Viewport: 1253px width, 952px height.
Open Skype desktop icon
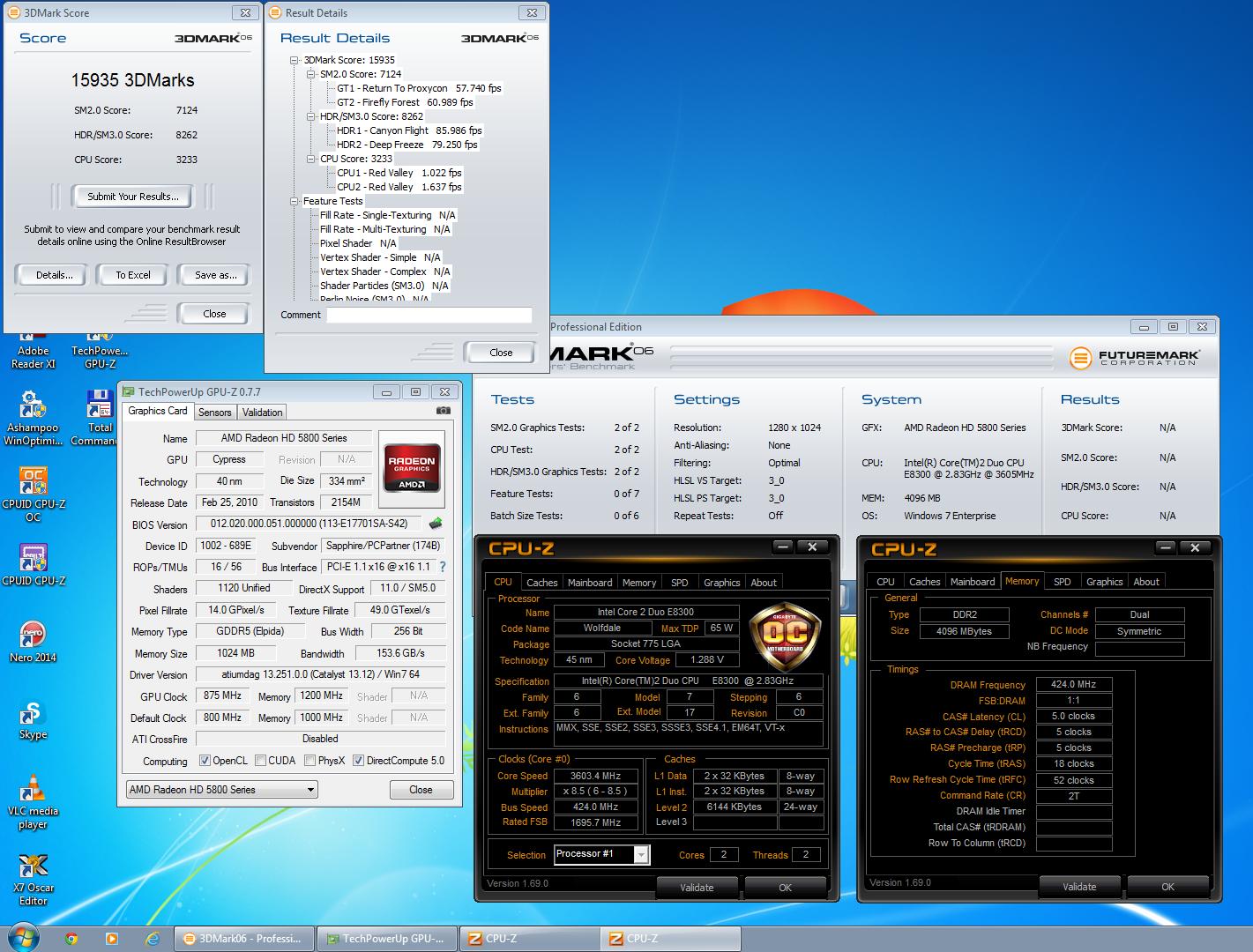(x=34, y=718)
